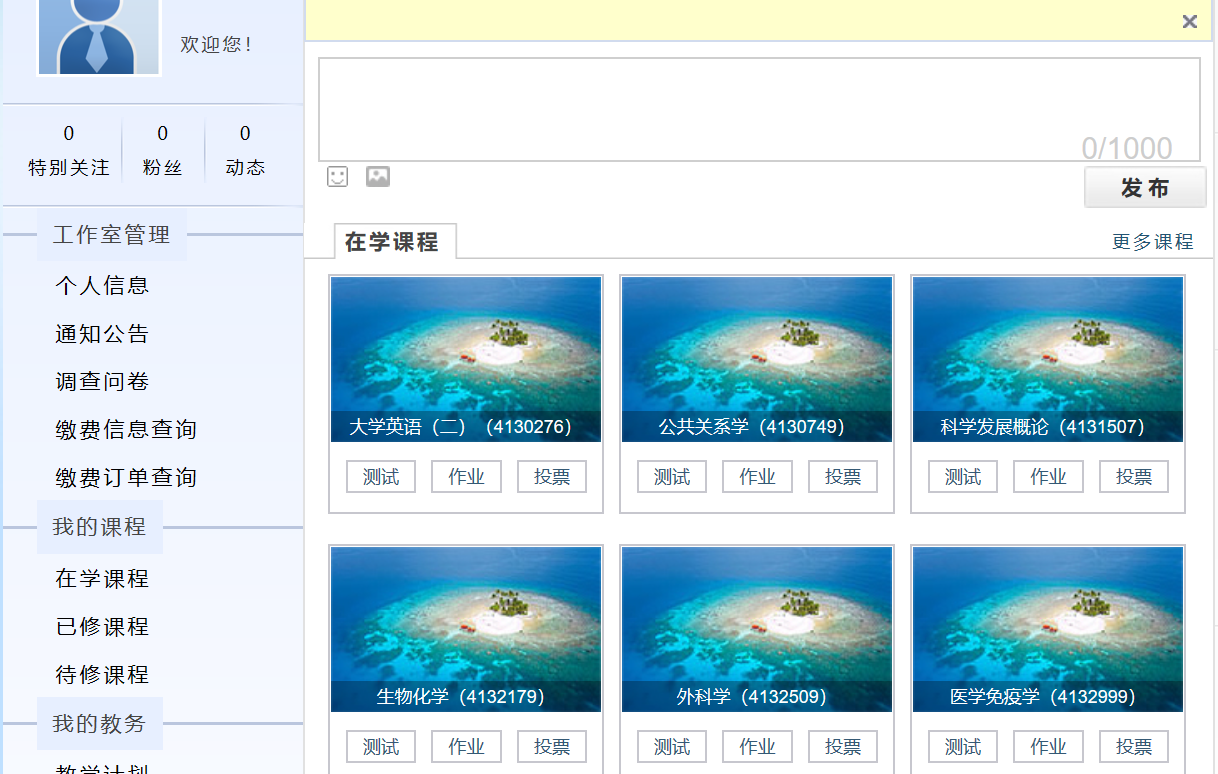The image size is (1218, 774).
Task: Close the yellow notification banner
Action: [1189, 21]
